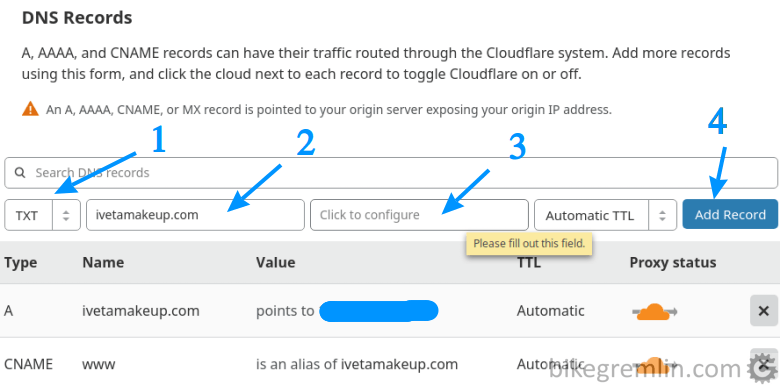Viewport: 780px width, 385px height.
Task: Delete the ivetamakeup.com A record
Action: [x=763, y=311]
